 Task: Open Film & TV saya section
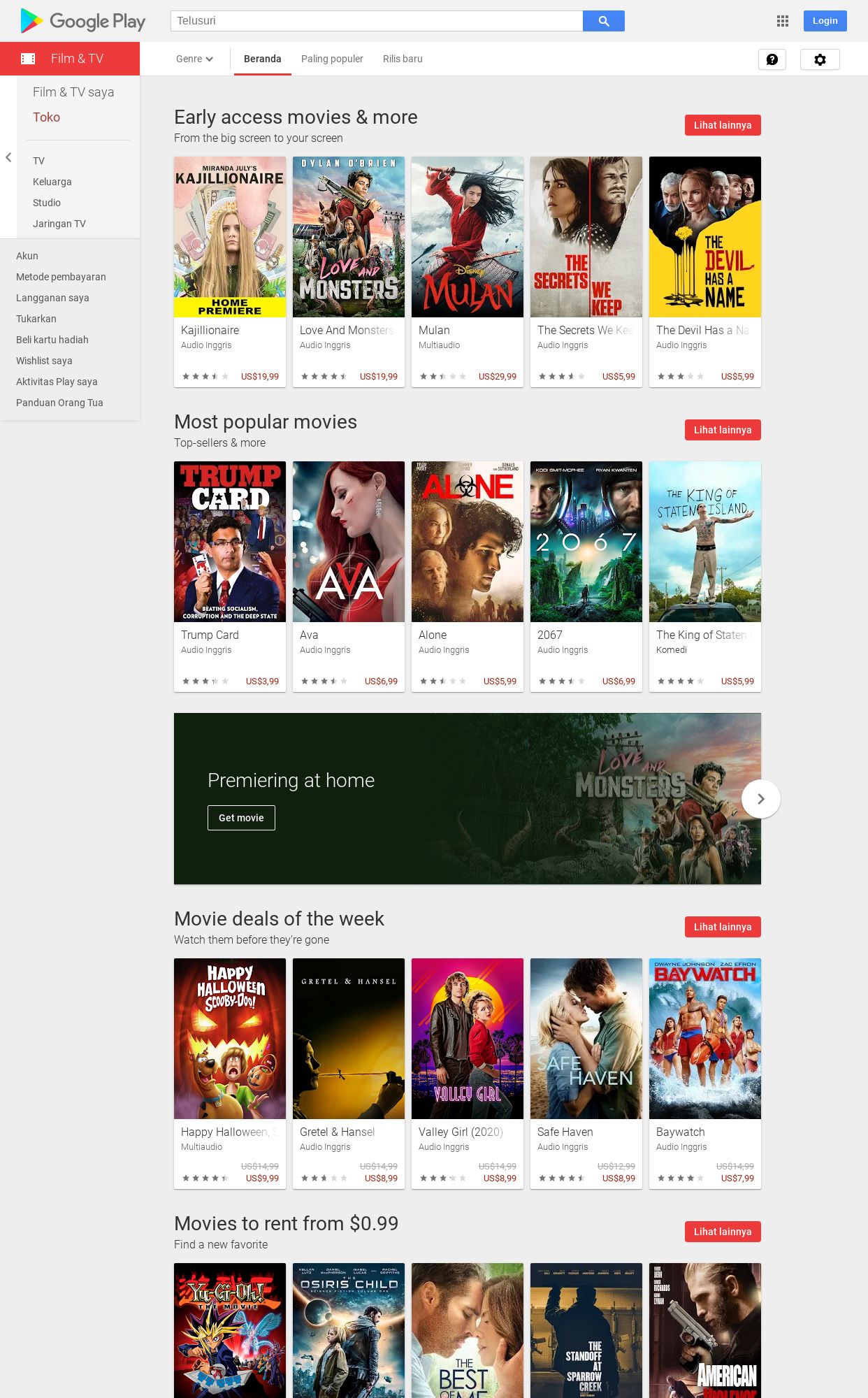[73, 92]
